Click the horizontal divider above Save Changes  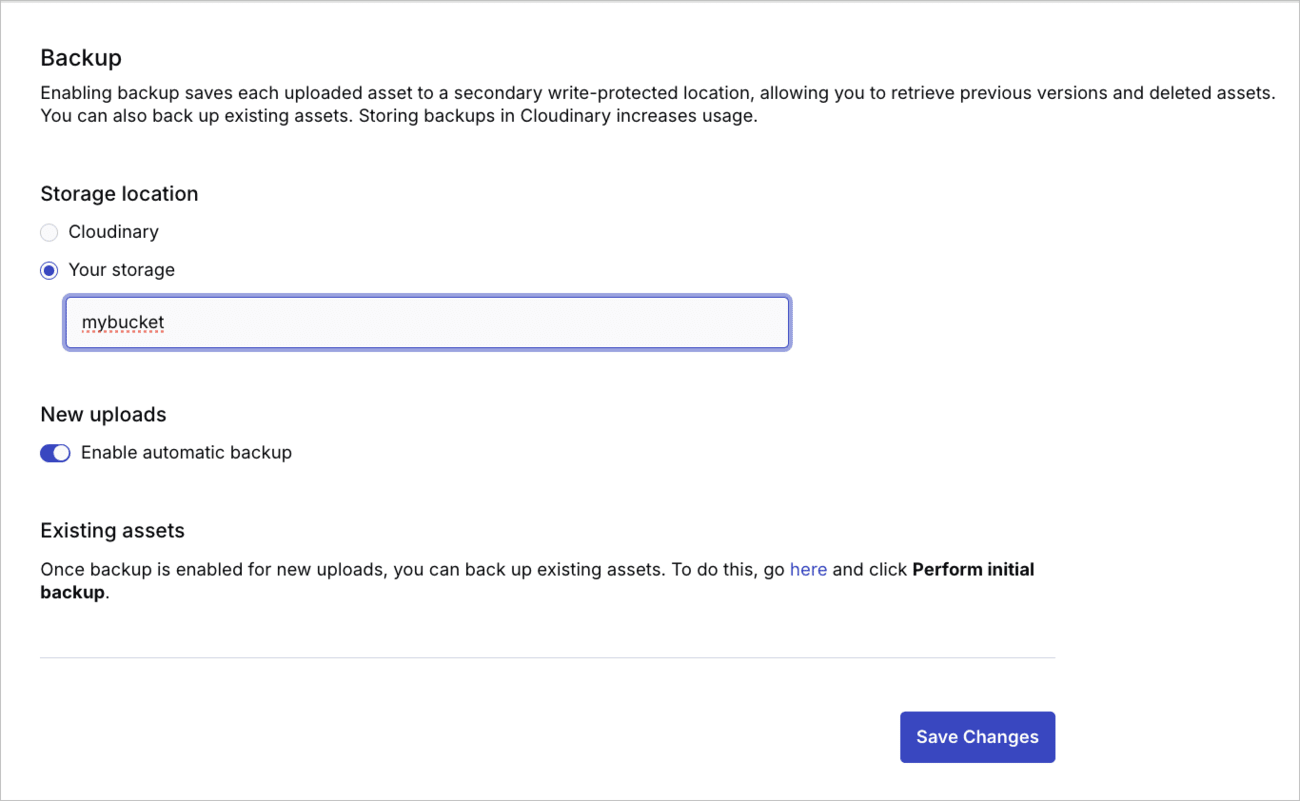point(547,658)
